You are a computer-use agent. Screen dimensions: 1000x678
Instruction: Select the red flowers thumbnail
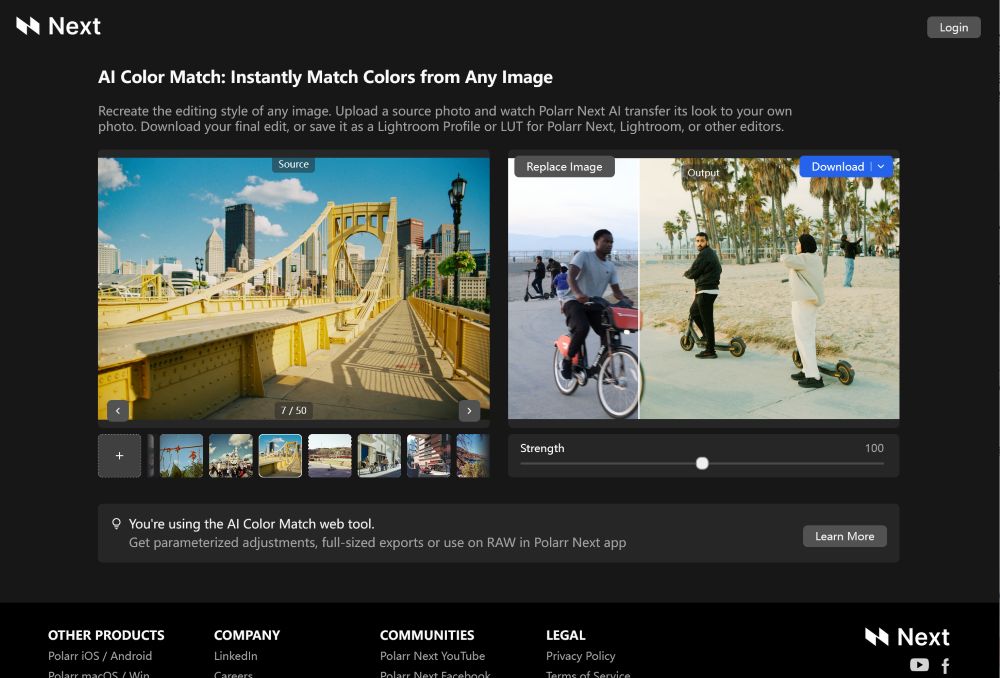[182, 456]
